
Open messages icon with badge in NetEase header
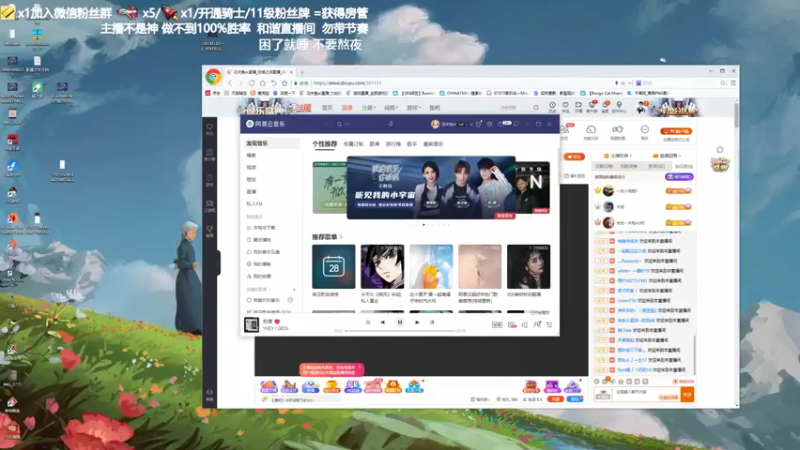tap(502, 124)
